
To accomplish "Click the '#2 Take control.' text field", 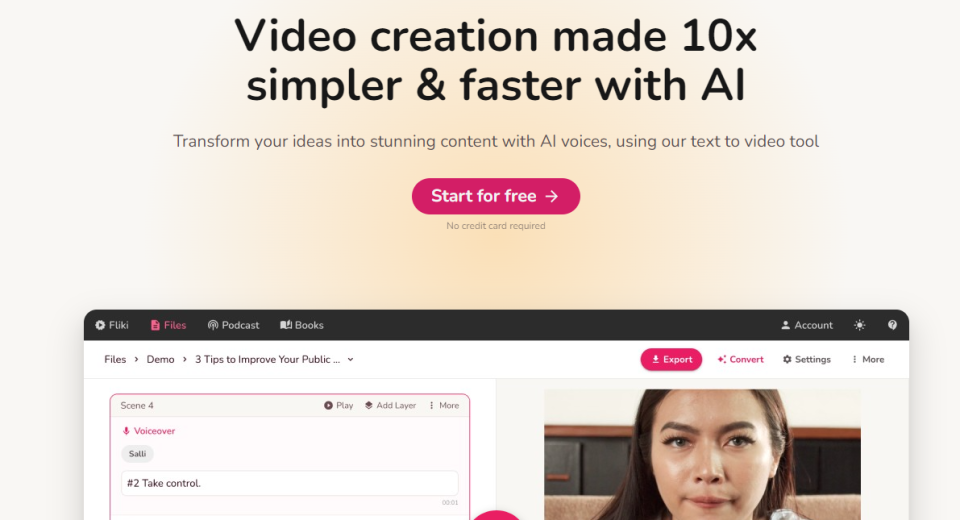I will 290,483.
